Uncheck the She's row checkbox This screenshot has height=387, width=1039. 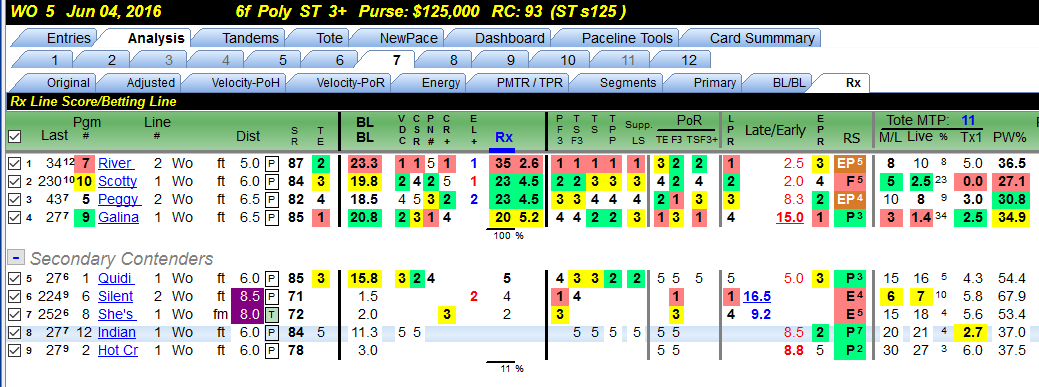14,314
